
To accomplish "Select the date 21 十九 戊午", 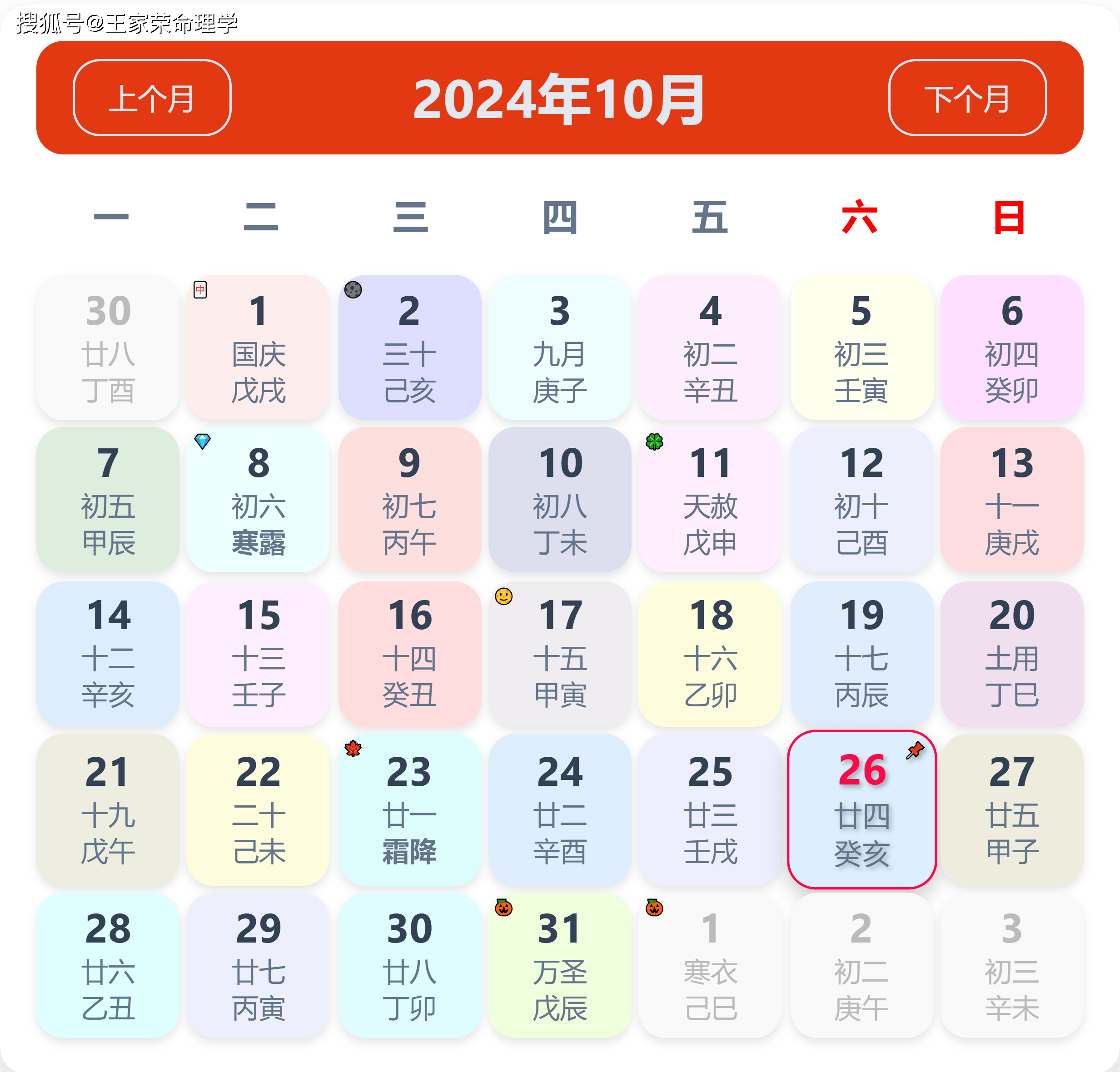I will pyautogui.click(x=108, y=810).
